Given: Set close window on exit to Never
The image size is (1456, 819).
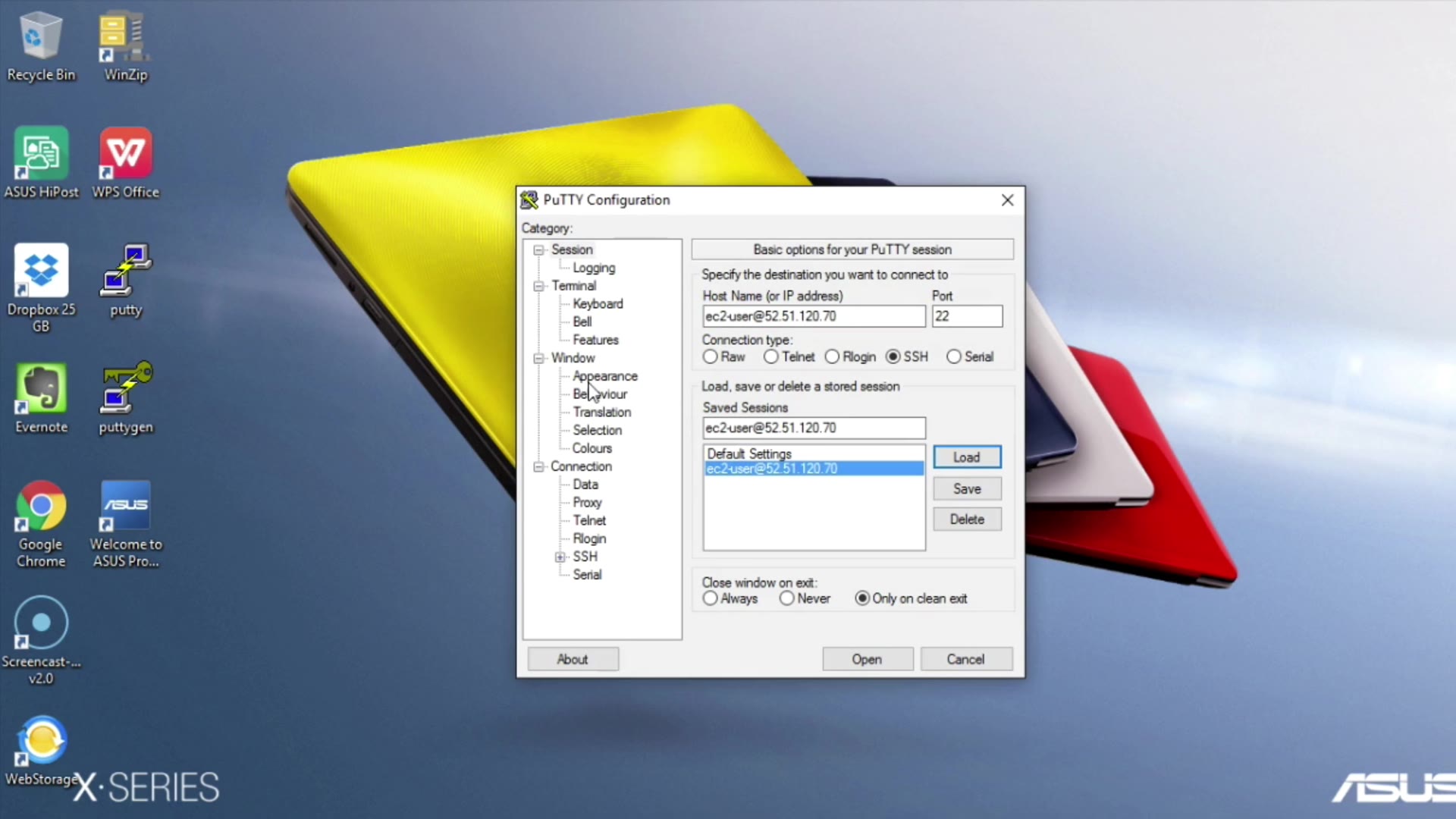Looking at the screenshot, I should [787, 598].
